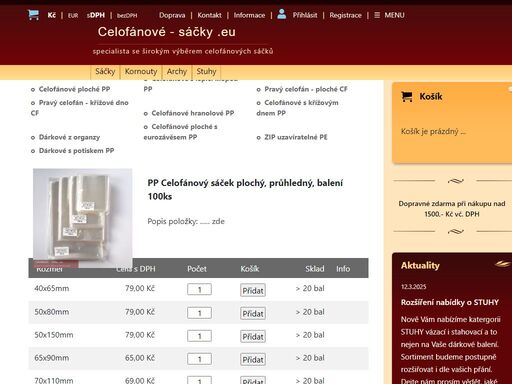
Task: Click the Celofánové - sáčky .eu logo
Action: coord(167,32)
